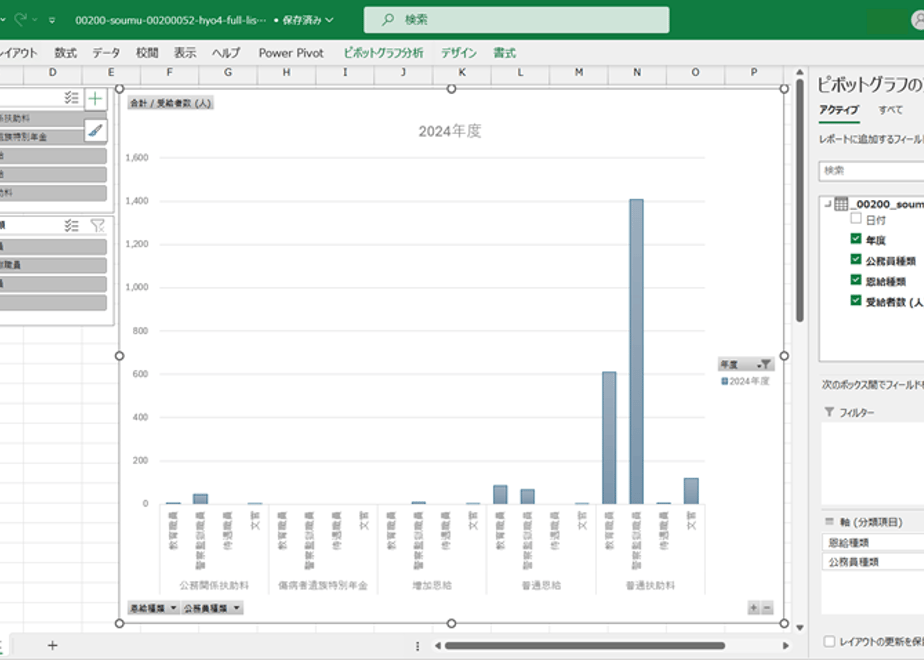Screen dimensions: 924x660
Task: Click the tallest bar in 普通扶助料 group
Action: [x=636, y=351]
